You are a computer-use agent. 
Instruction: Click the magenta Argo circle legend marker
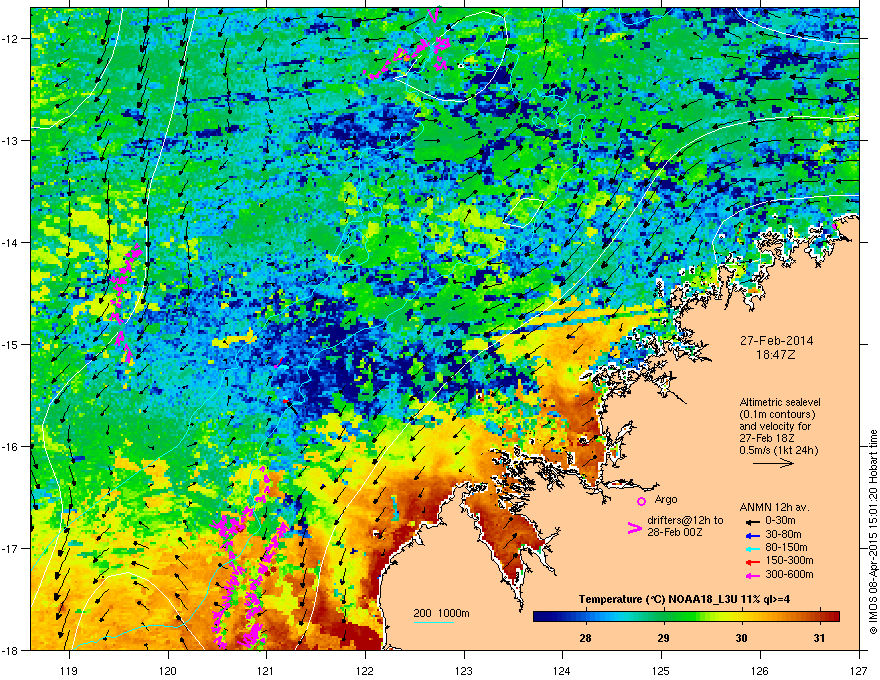click(641, 501)
